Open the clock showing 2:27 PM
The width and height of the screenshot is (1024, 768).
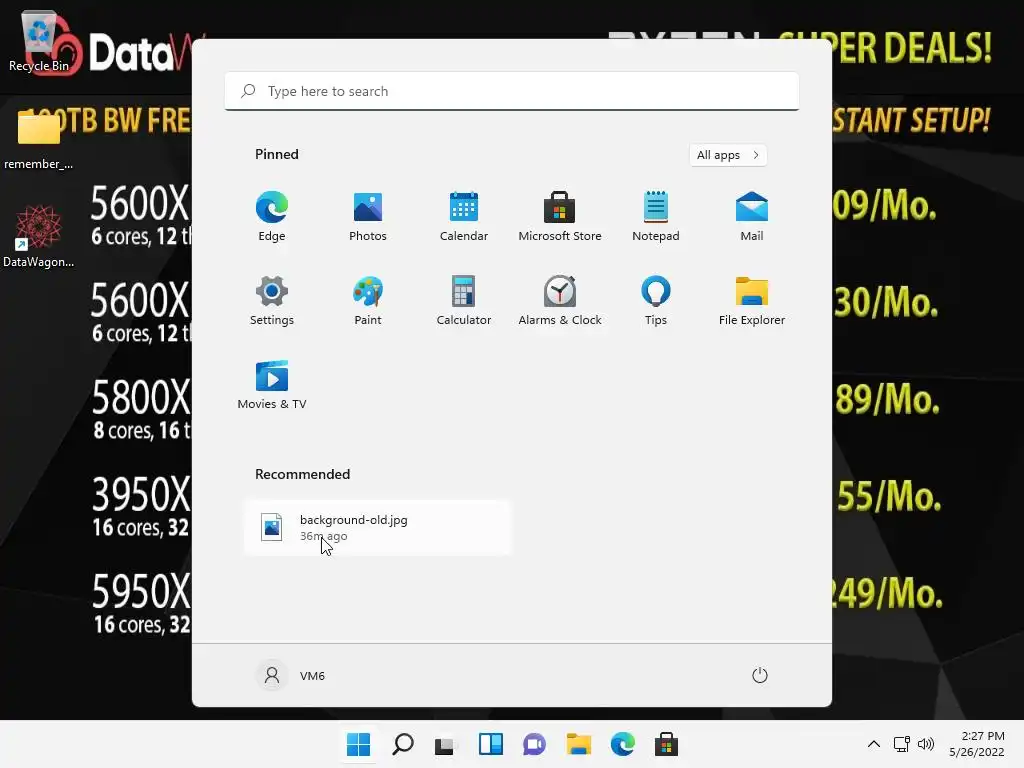click(977, 744)
